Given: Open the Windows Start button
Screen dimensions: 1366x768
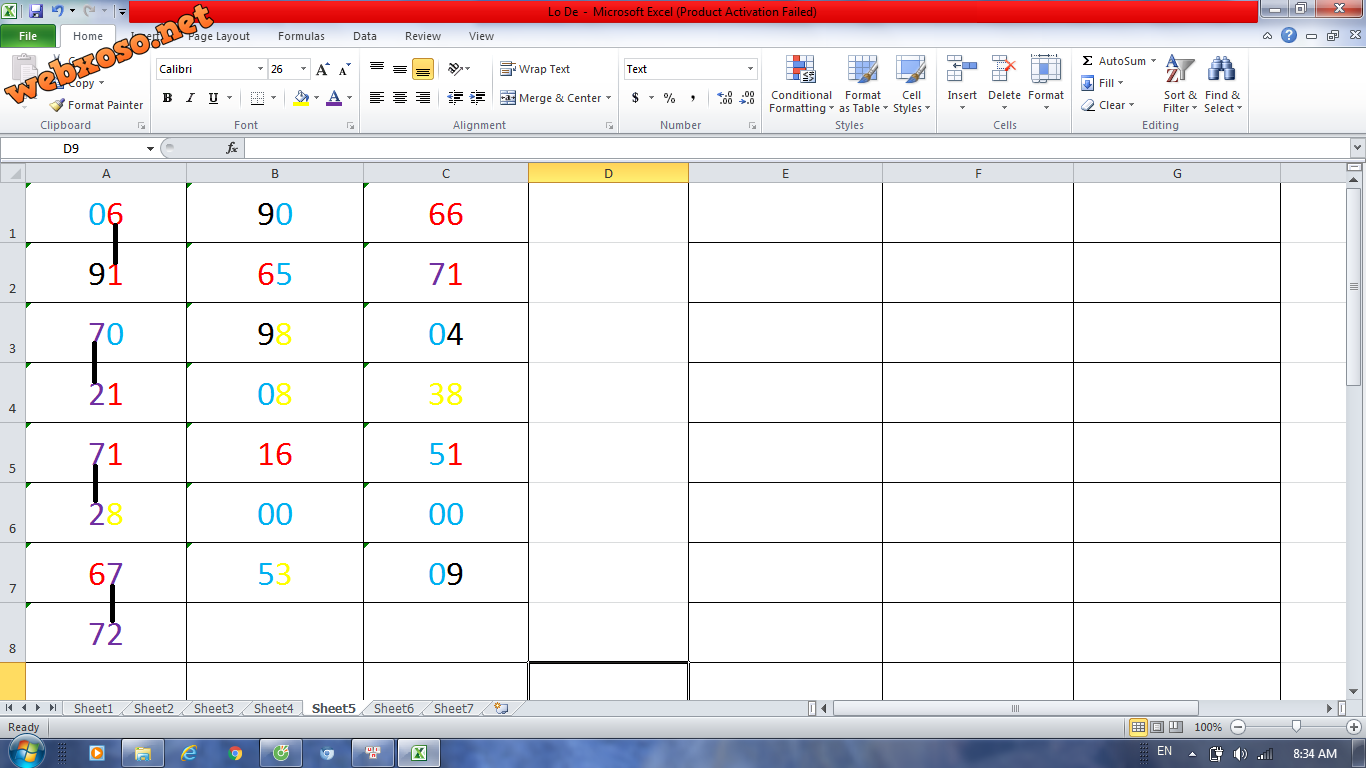Looking at the screenshot, I should pyautogui.click(x=25, y=753).
